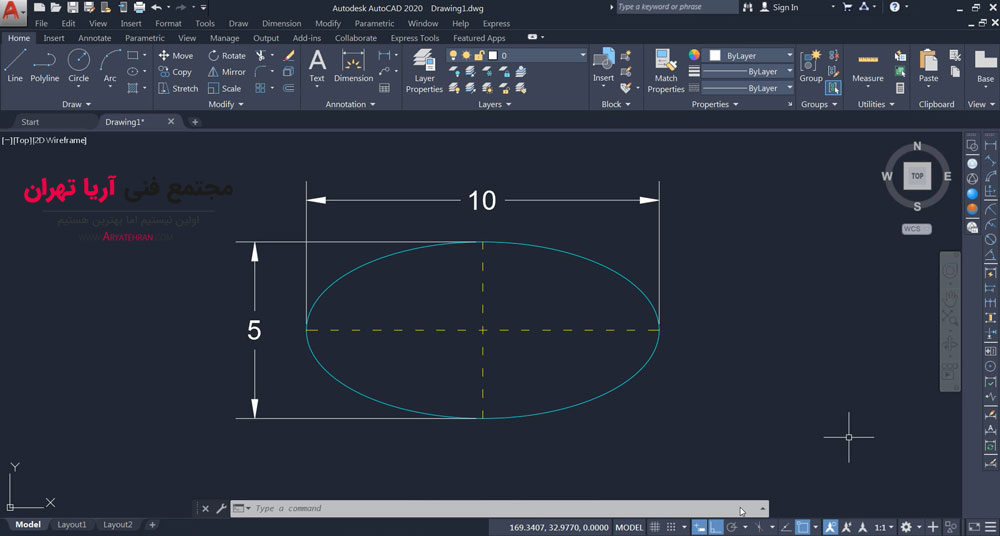Select the Measure utility

pyautogui.click(x=867, y=65)
